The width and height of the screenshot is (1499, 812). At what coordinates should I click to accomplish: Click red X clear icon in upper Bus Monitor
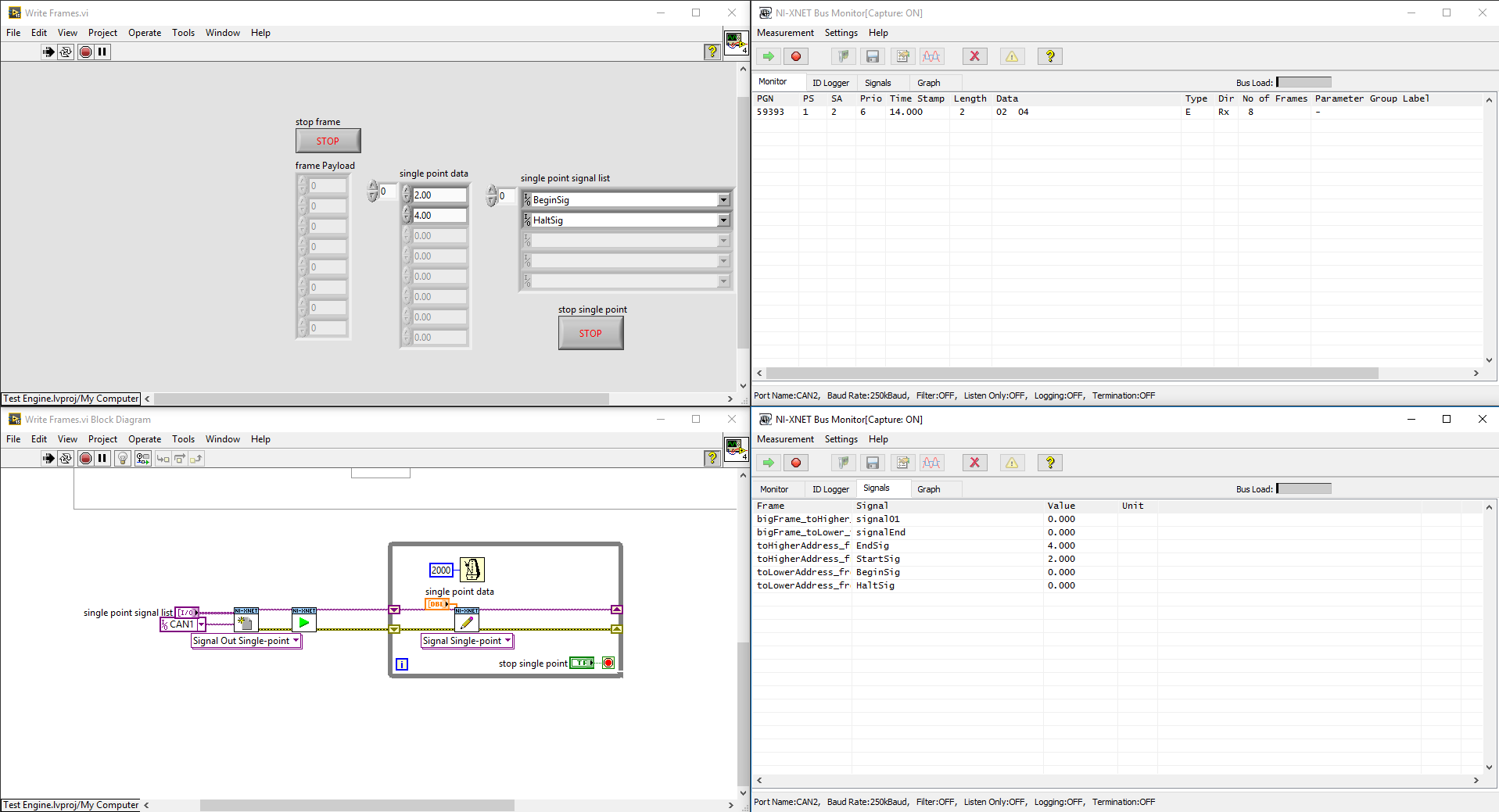(974, 56)
